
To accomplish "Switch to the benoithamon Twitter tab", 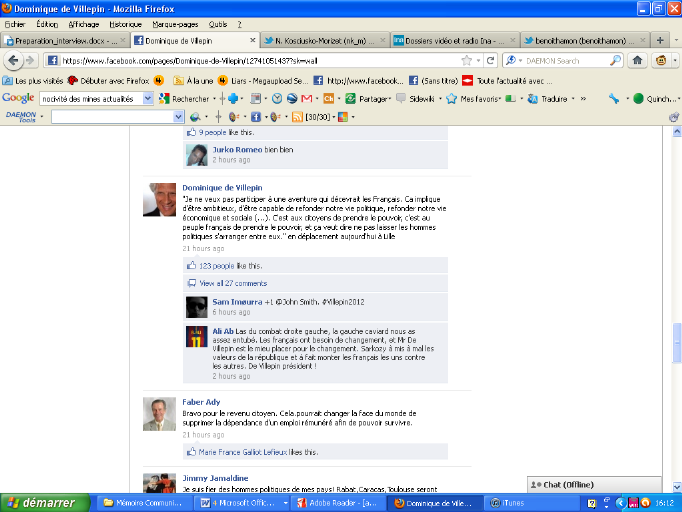I will (x=585, y=40).
